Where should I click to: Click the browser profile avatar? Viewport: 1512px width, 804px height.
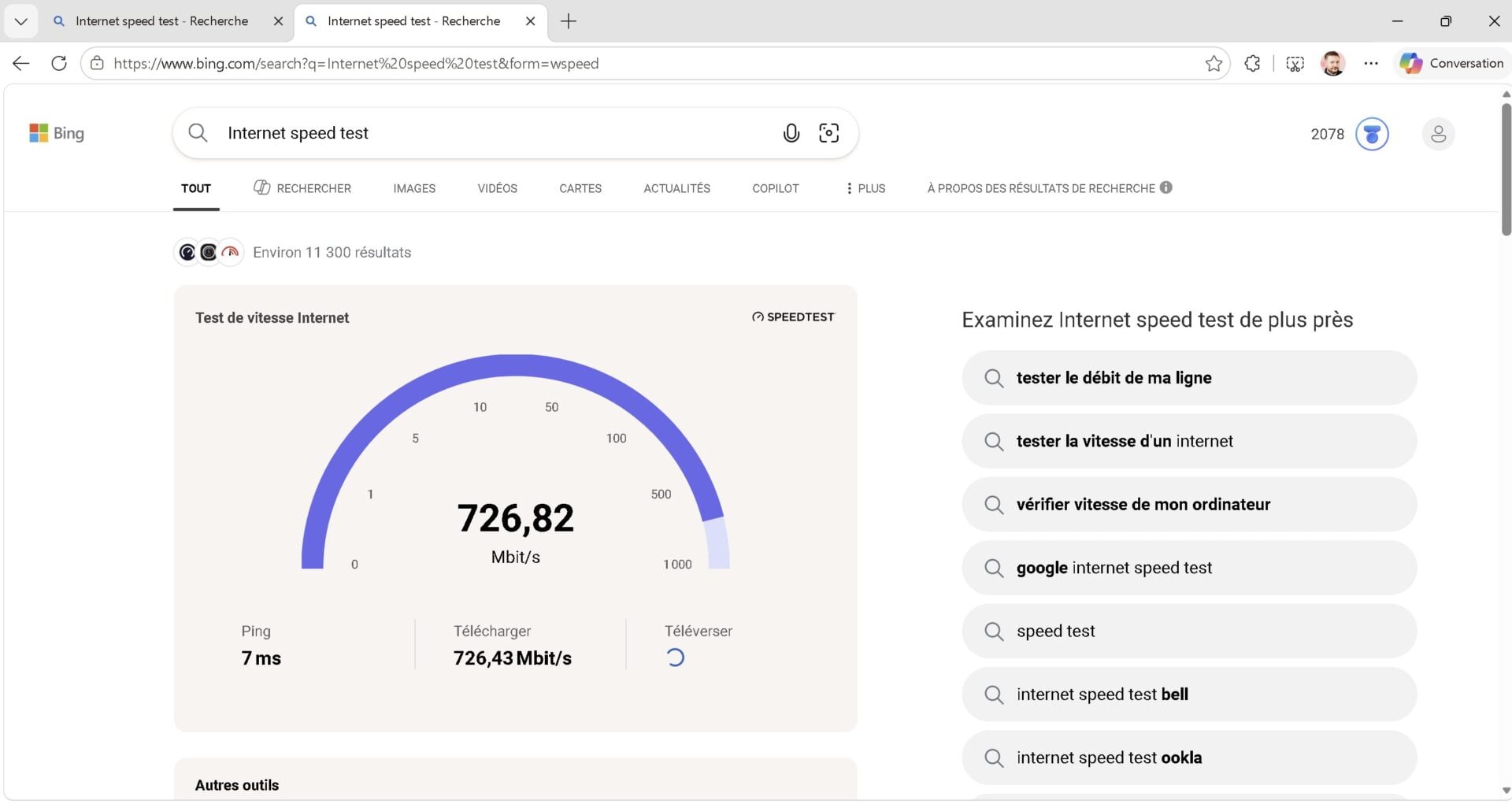point(1333,63)
